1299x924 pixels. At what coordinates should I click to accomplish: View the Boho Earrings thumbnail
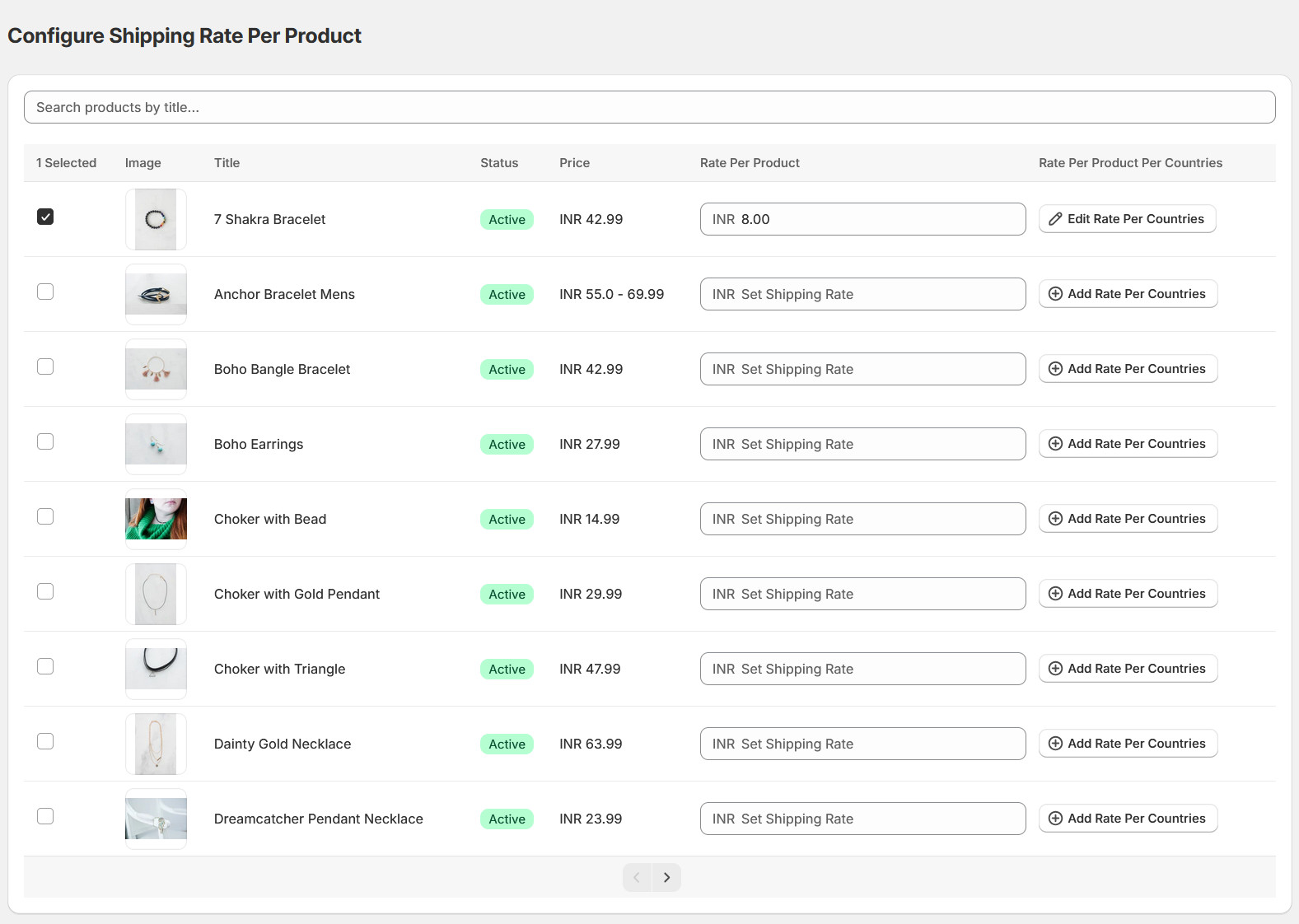pyautogui.click(x=156, y=444)
